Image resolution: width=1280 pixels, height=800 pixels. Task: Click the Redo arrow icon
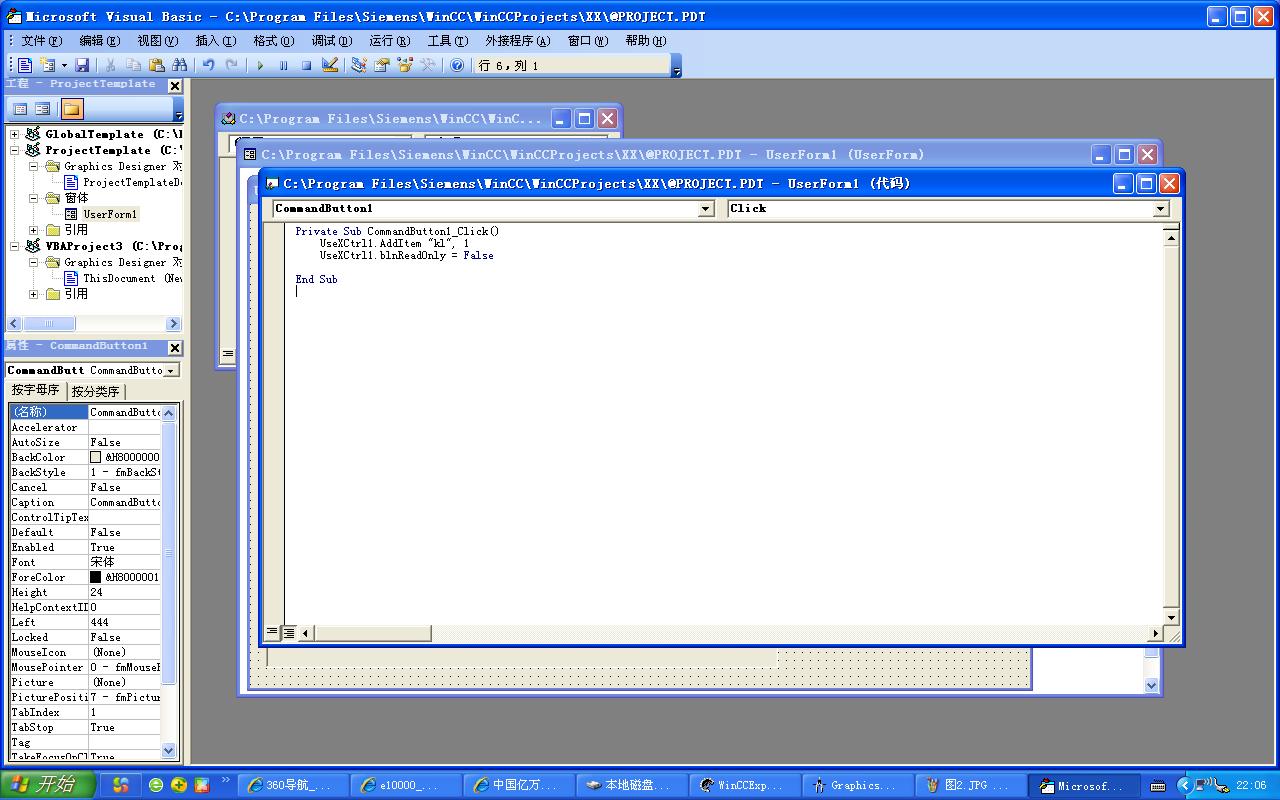click(231, 65)
